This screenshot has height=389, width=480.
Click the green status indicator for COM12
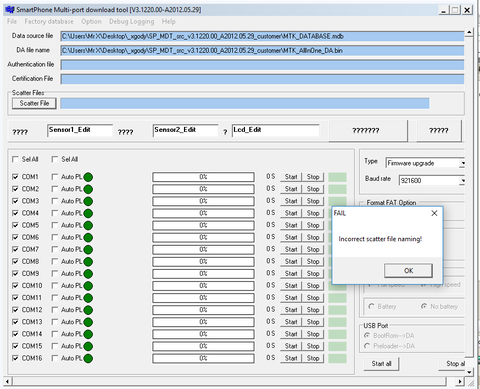pos(88,310)
